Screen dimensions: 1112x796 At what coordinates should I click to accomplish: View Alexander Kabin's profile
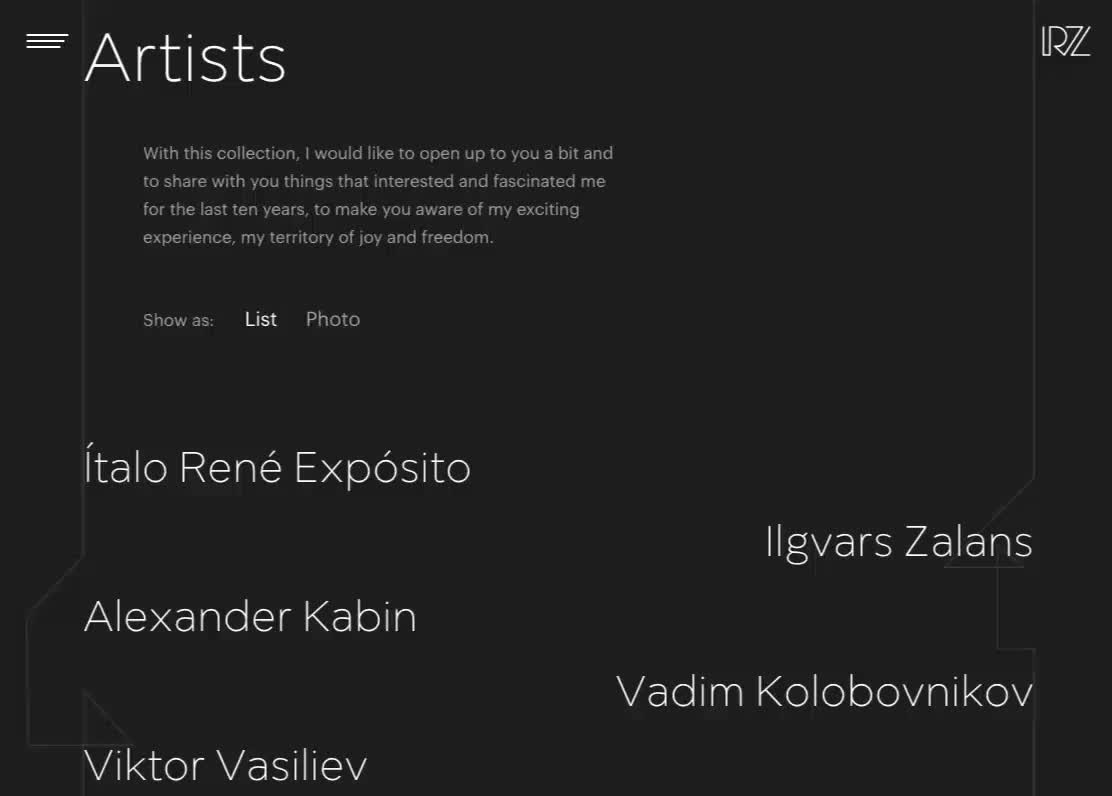point(250,617)
